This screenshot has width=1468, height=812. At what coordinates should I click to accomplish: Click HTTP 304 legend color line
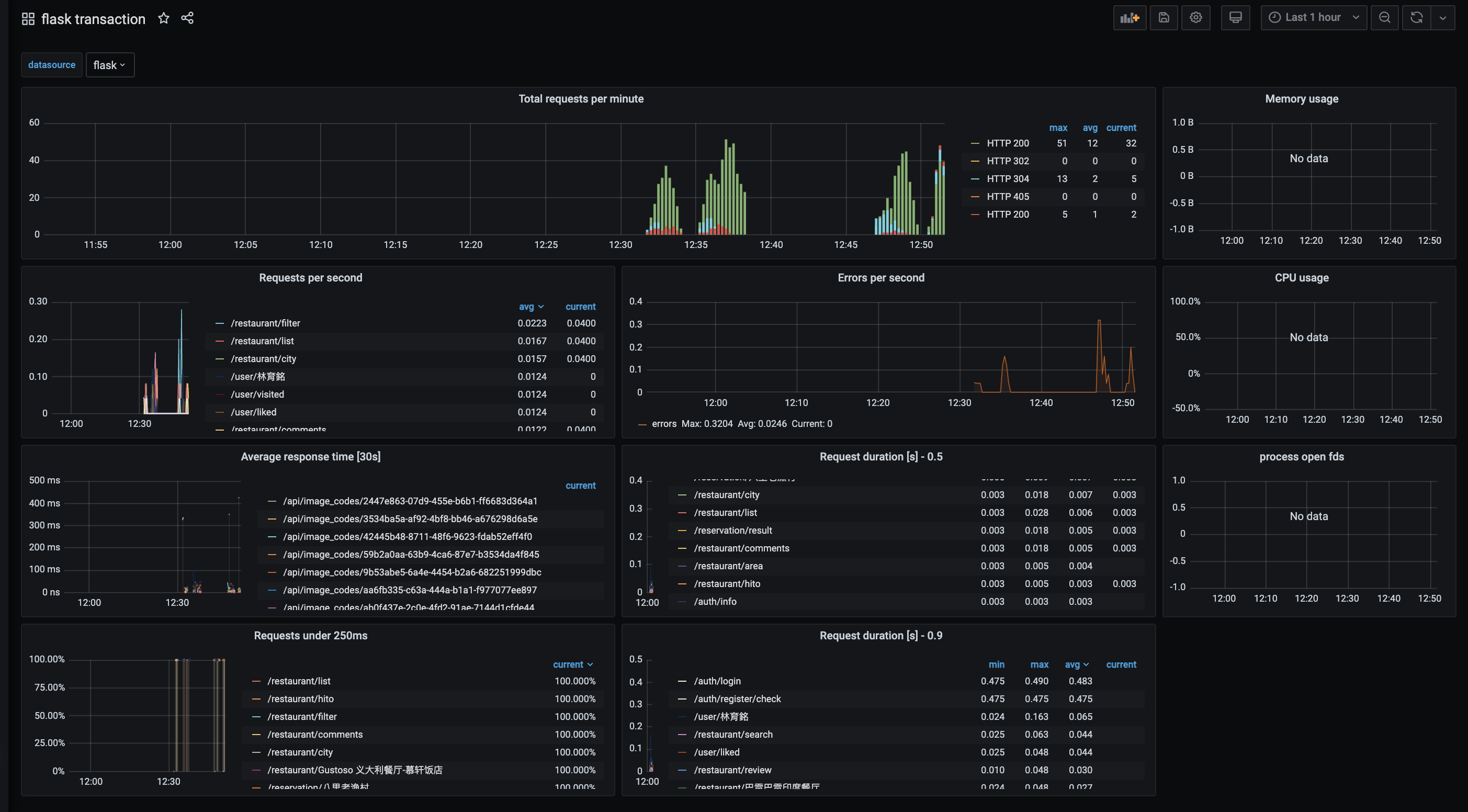[975, 179]
